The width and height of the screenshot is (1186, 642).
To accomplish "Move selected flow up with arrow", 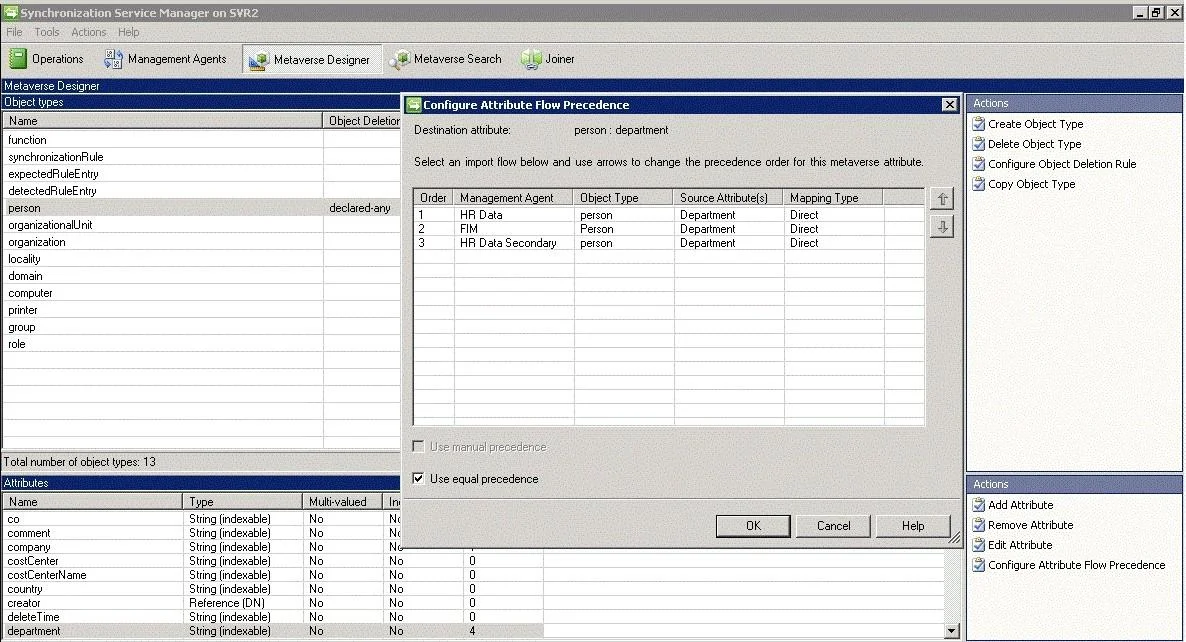I will click(942, 199).
